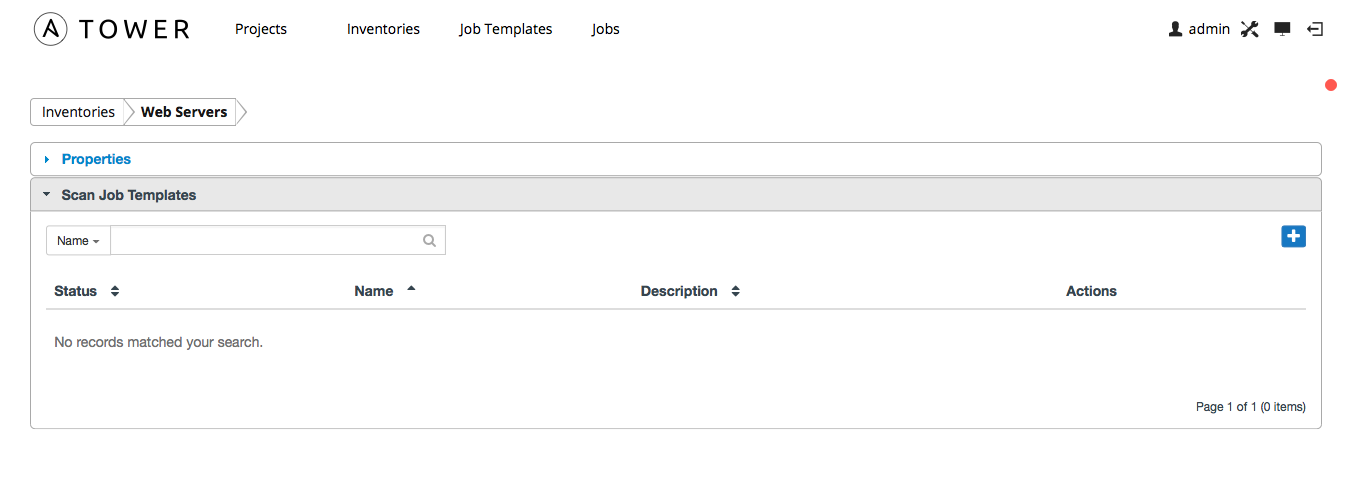The width and height of the screenshot is (1352, 484).
Task: Click the admin user icon
Action: click(x=1175, y=29)
